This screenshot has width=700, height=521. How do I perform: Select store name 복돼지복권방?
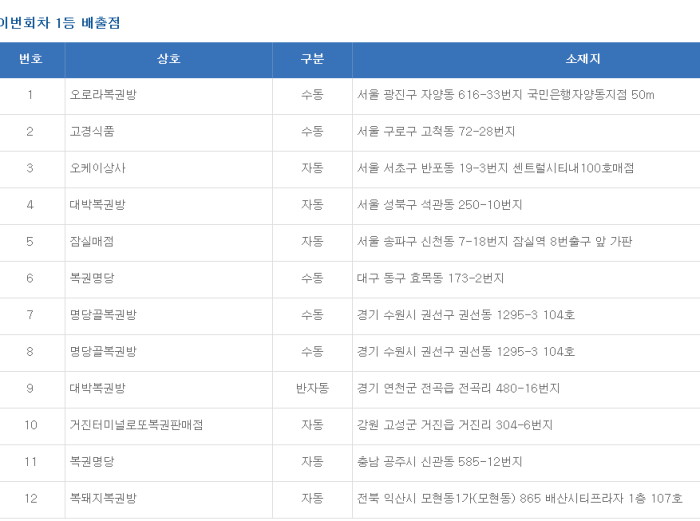tap(103, 498)
